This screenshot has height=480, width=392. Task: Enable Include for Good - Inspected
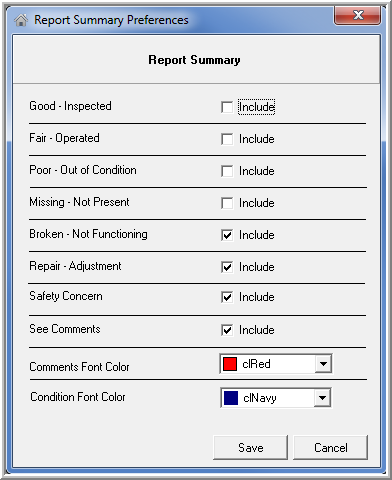tap(227, 107)
